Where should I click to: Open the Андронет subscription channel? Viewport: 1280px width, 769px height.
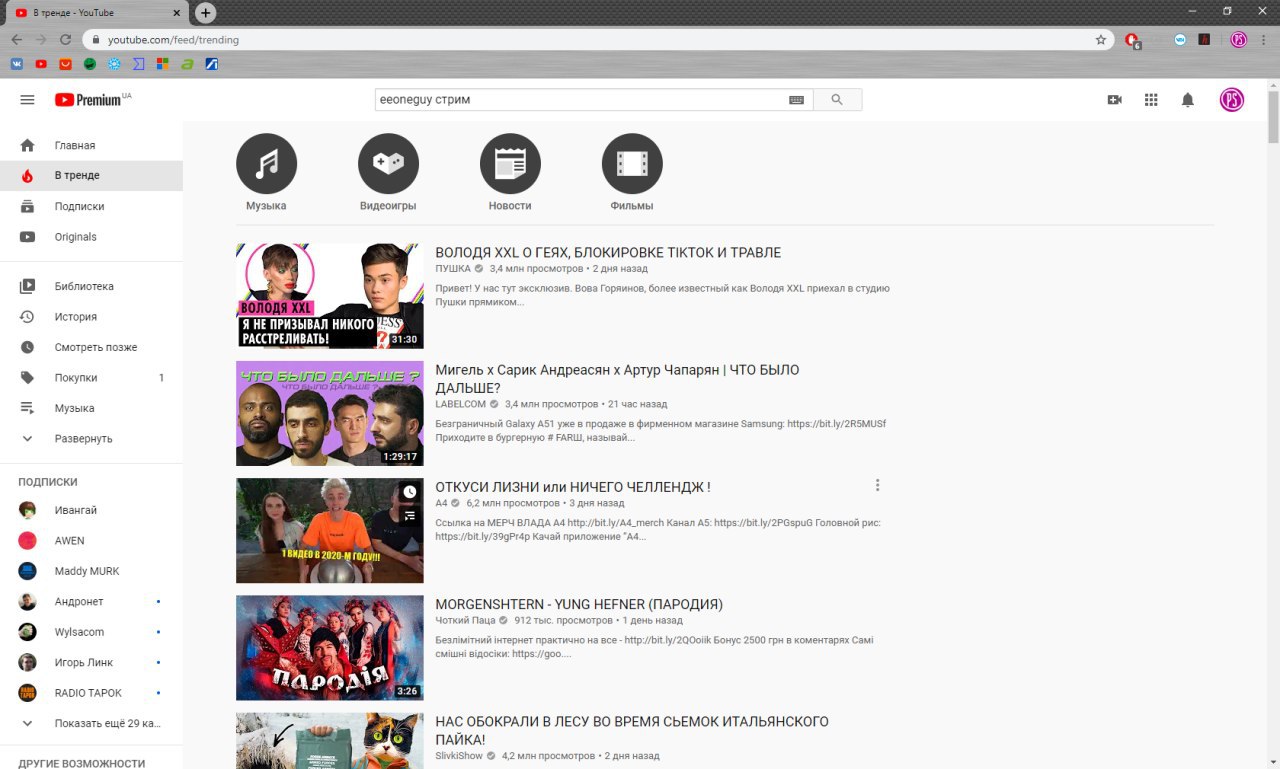coord(91,602)
